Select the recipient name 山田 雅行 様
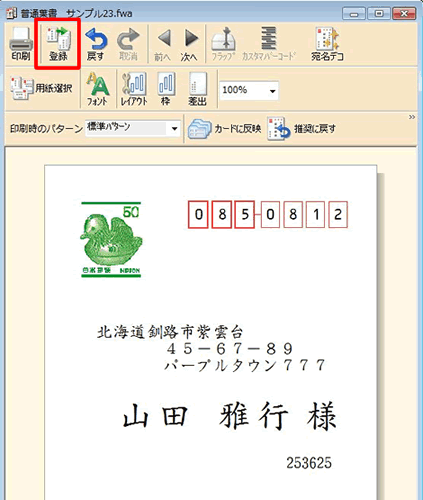The width and height of the screenshot is (423, 500). (x=229, y=416)
